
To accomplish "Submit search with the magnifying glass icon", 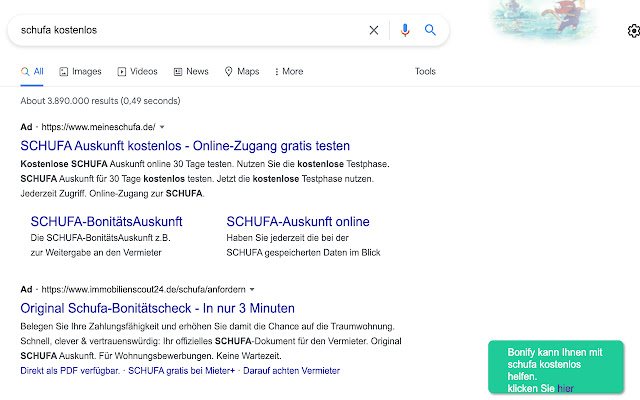I will pos(430,30).
